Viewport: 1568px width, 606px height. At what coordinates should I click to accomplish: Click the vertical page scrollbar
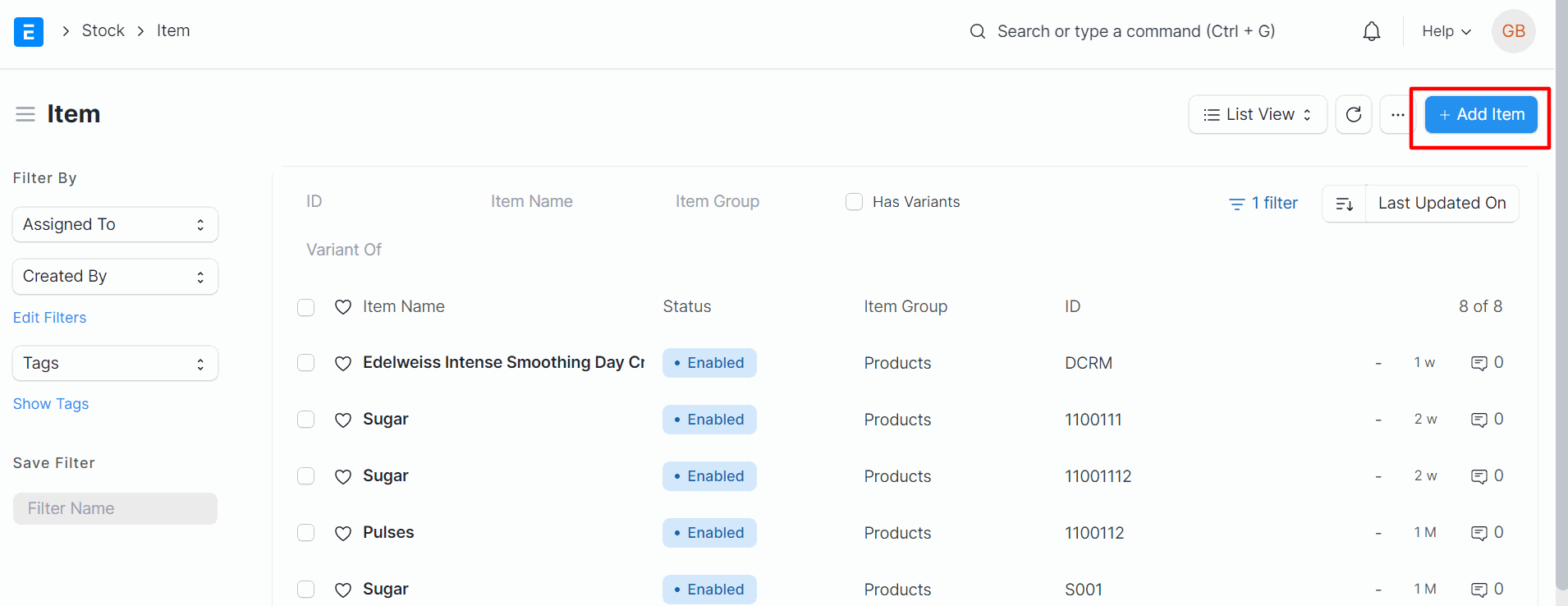click(1561, 296)
